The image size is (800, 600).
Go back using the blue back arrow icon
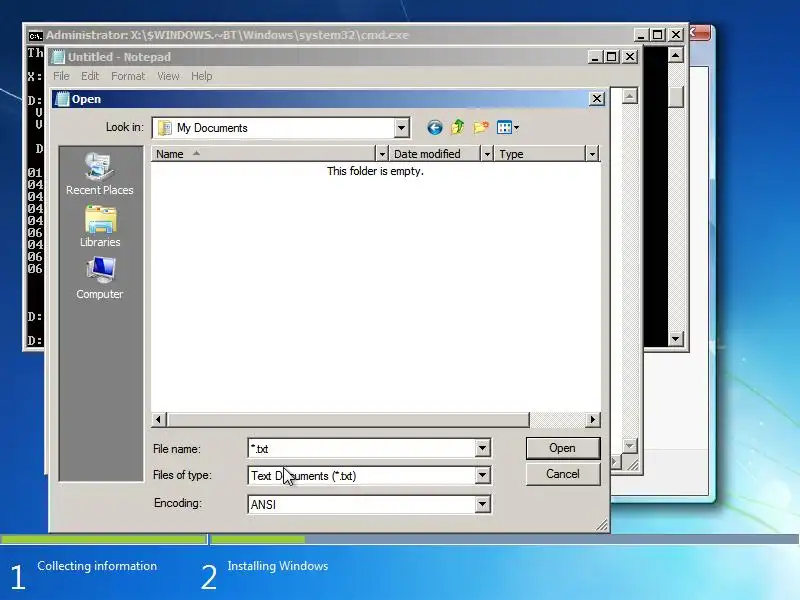tap(435, 128)
